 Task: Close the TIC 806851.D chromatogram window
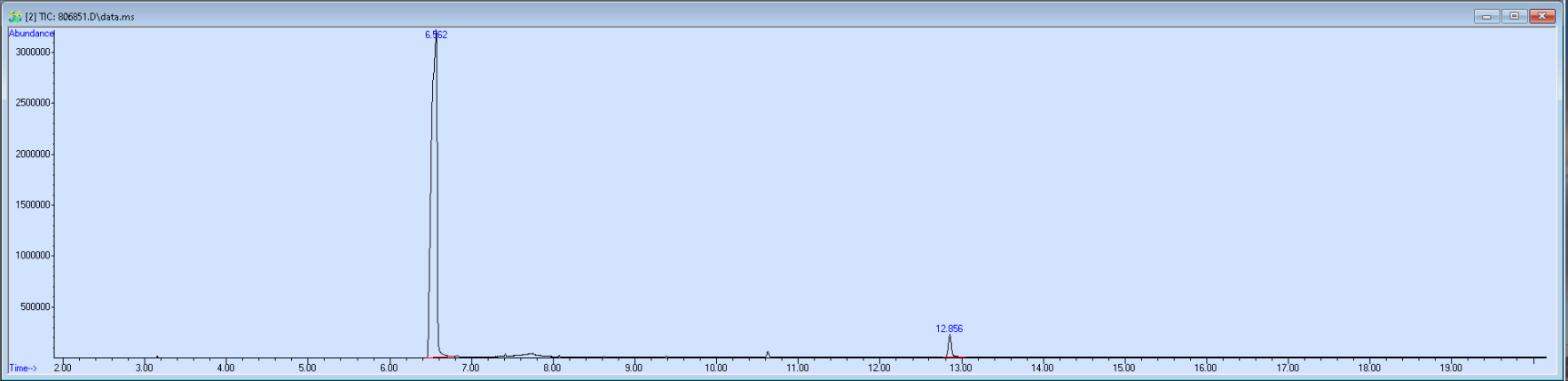[1542, 16]
